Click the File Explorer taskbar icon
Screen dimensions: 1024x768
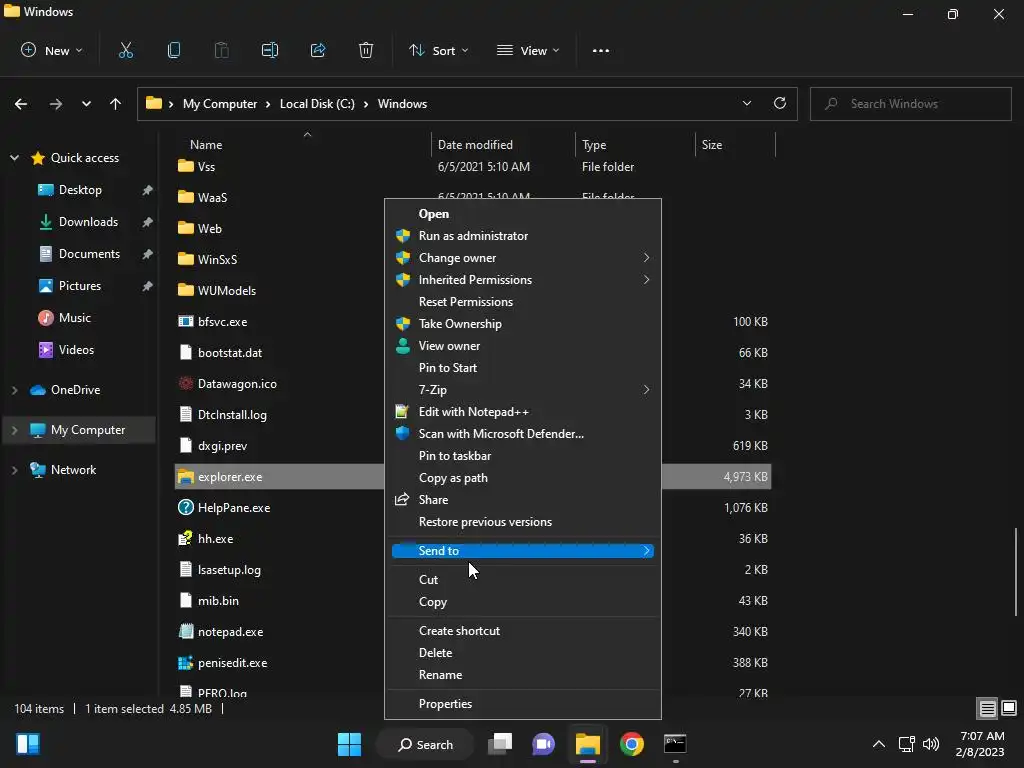pyautogui.click(x=588, y=744)
